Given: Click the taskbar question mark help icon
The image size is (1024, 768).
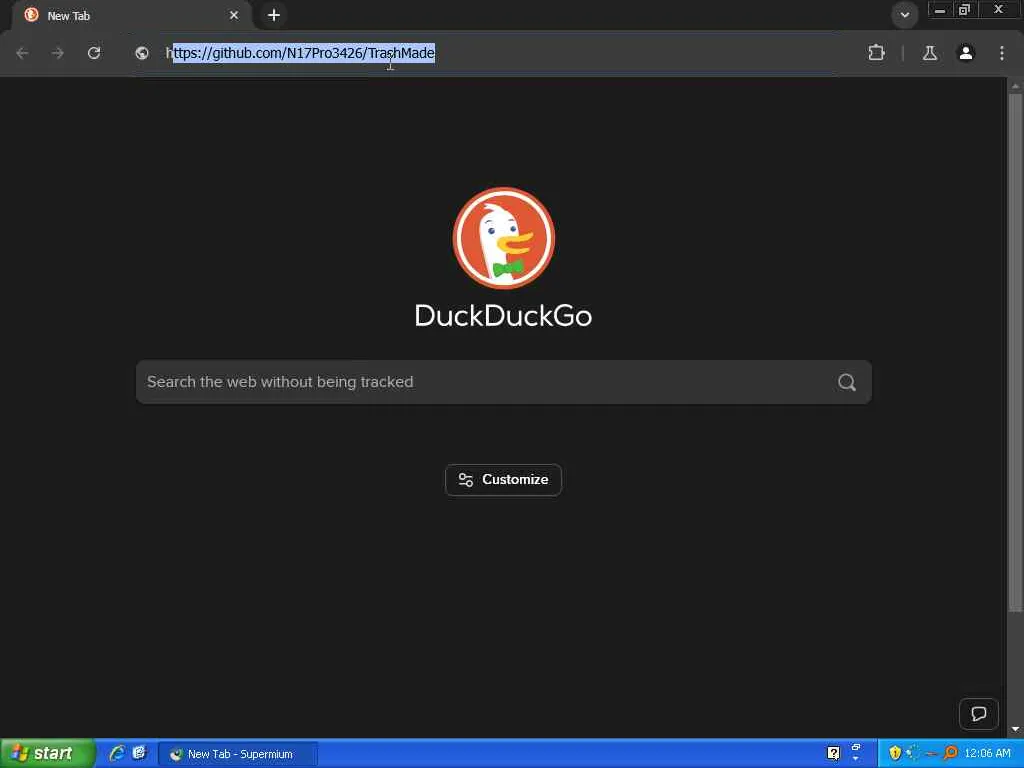Looking at the screenshot, I should click(x=833, y=754).
